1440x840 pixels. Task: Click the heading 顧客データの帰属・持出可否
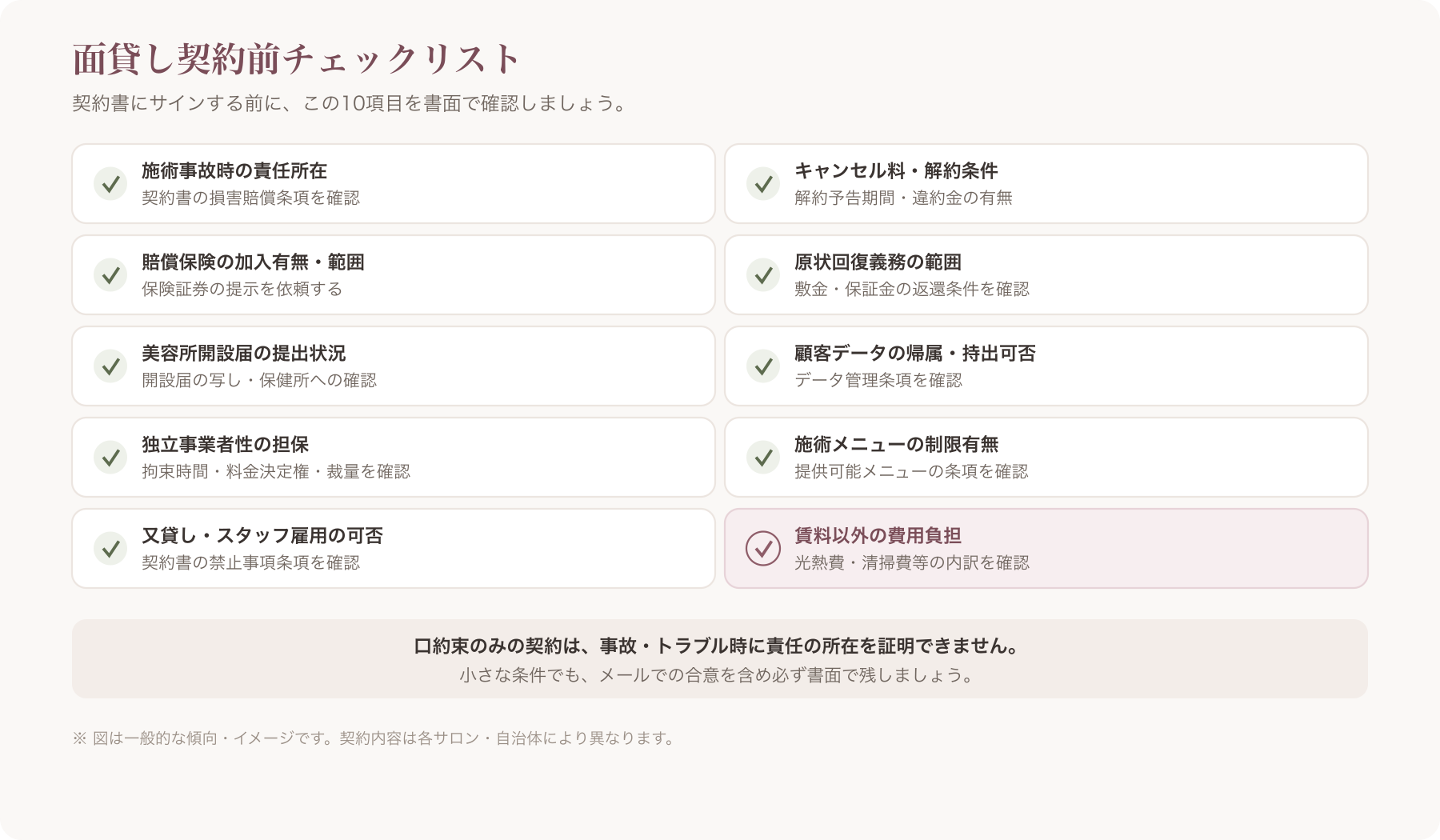tap(915, 353)
